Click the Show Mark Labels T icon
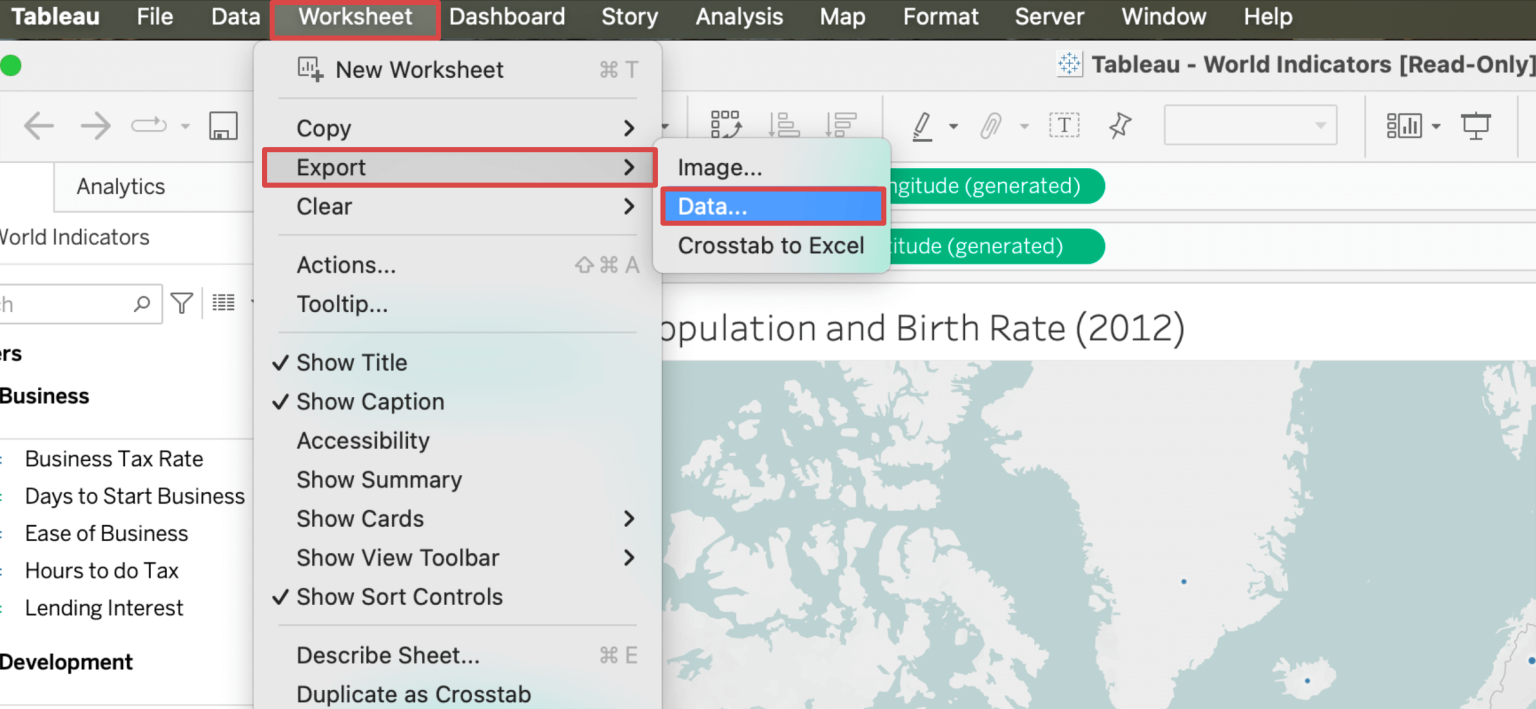Viewport: 1536px width, 709px height. coord(1064,126)
